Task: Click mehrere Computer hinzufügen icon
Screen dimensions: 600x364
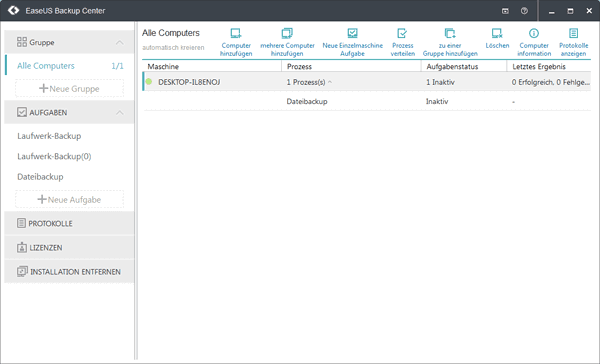Action: [x=287, y=34]
